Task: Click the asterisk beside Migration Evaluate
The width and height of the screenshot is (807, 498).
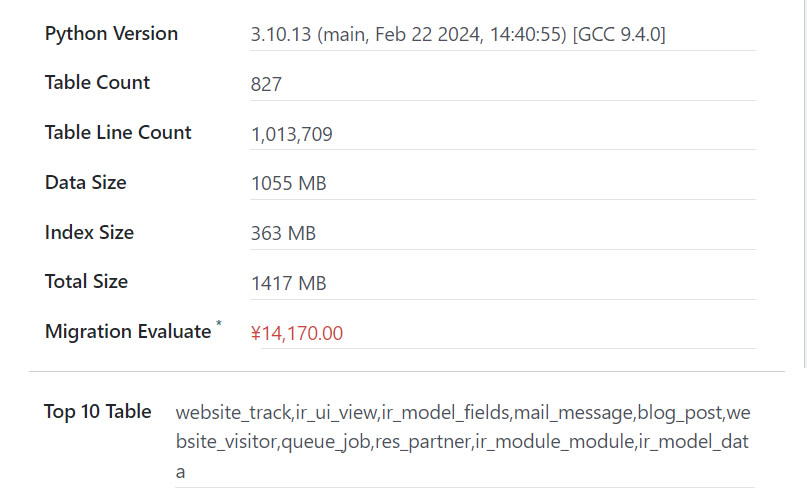Action: point(219,324)
